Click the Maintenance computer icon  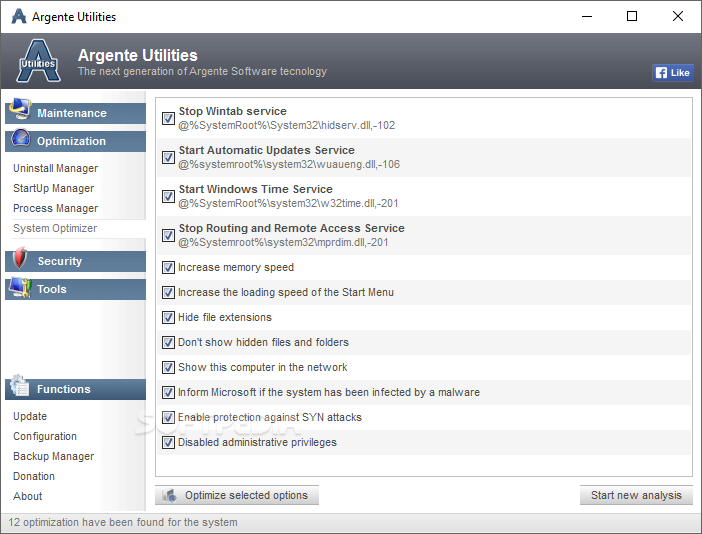(21, 109)
